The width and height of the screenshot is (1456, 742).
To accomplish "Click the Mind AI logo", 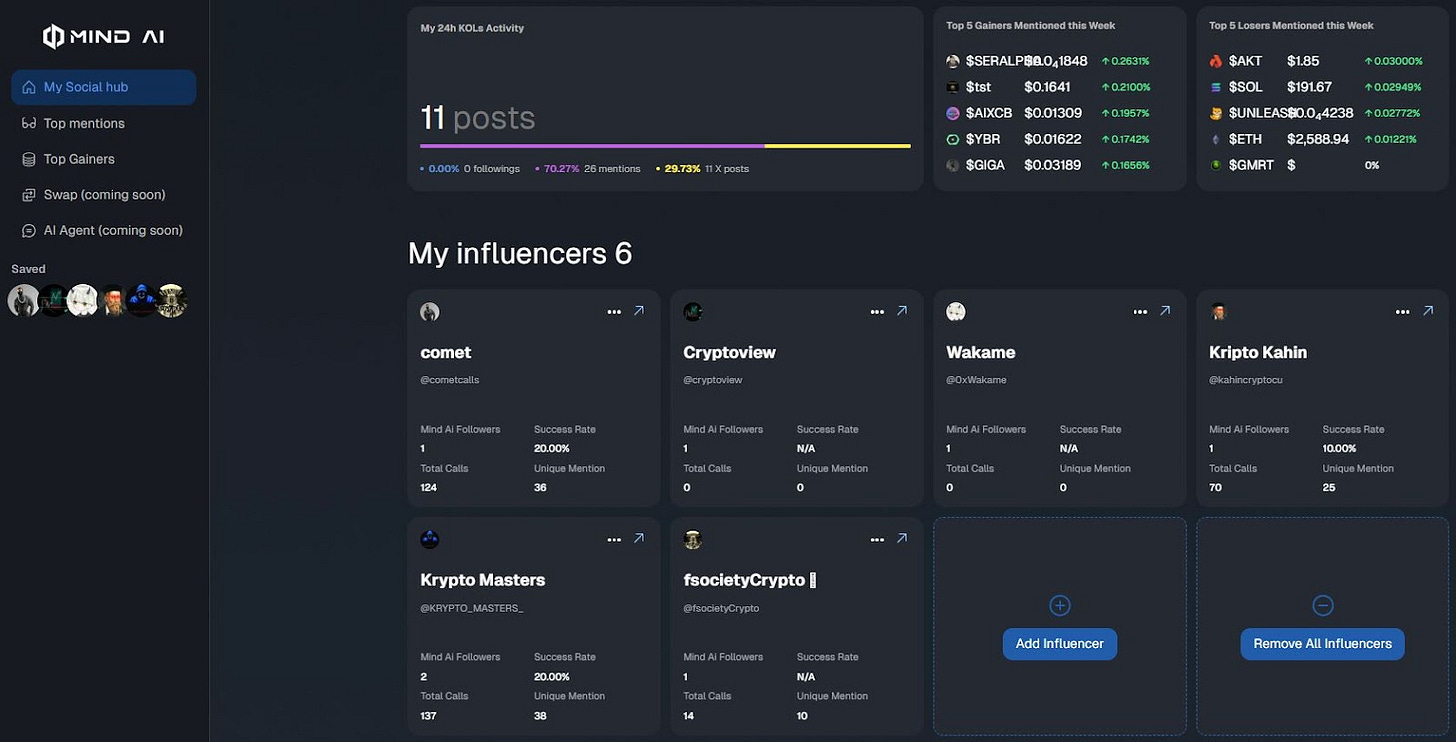I will (104, 37).
